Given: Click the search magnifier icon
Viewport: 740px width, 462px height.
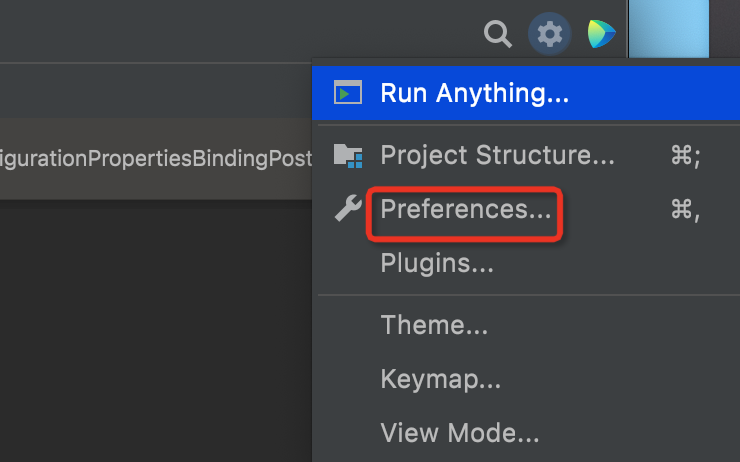Looking at the screenshot, I should coord(497,34).
